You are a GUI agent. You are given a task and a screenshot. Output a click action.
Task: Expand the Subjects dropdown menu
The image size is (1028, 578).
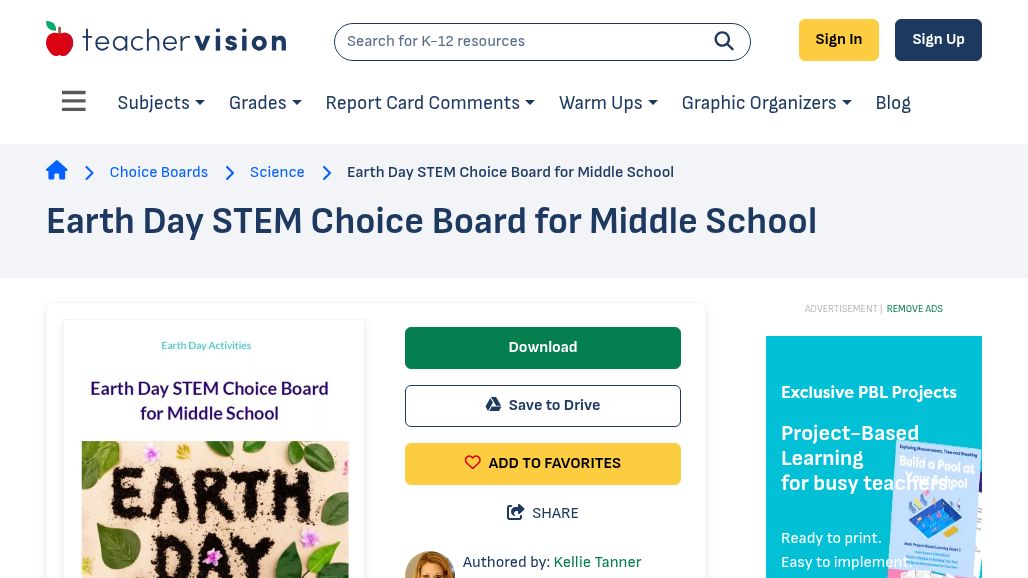[x=161, y=103]
